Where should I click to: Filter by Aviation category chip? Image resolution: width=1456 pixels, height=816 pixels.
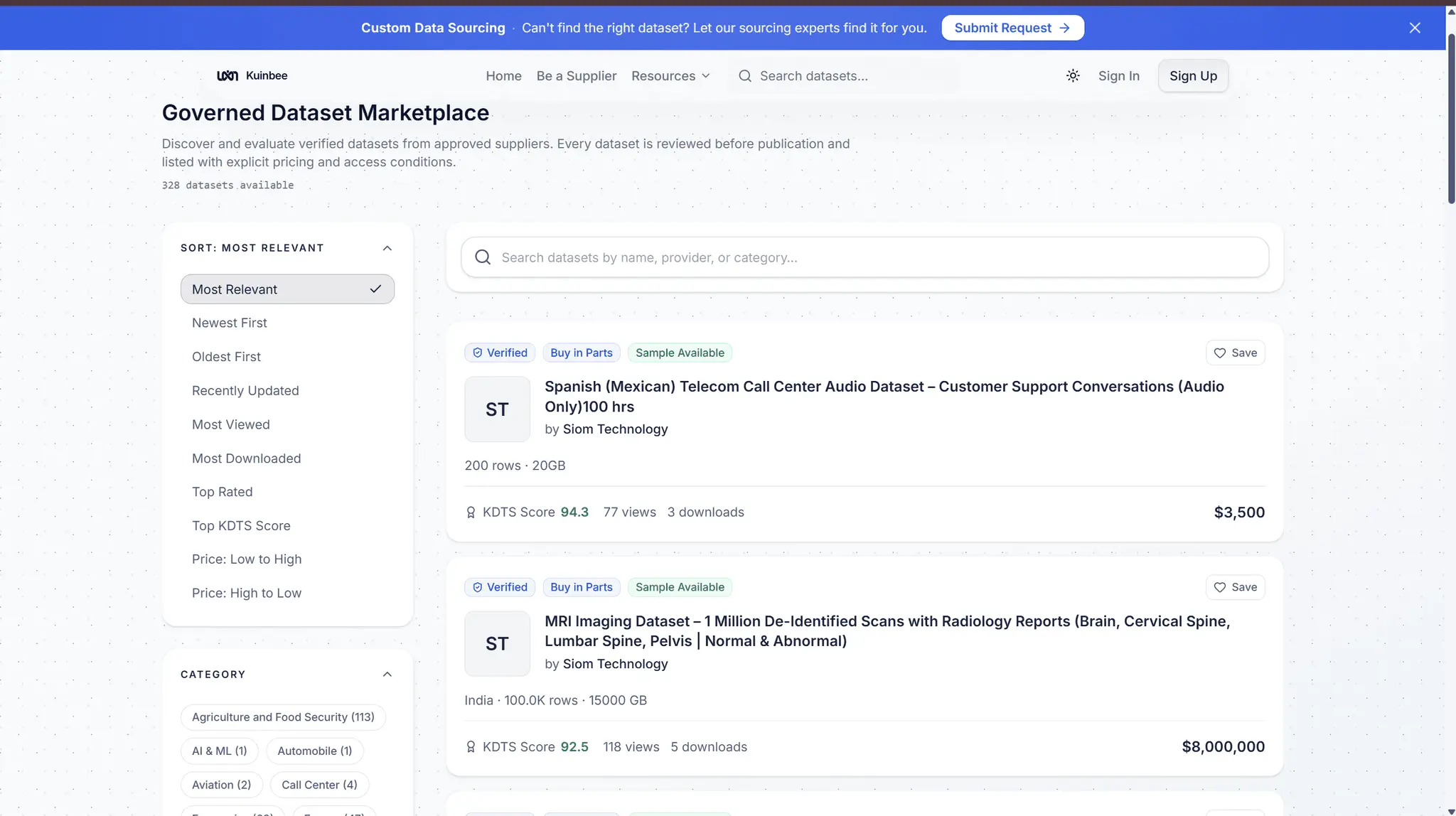coord(221,785)
